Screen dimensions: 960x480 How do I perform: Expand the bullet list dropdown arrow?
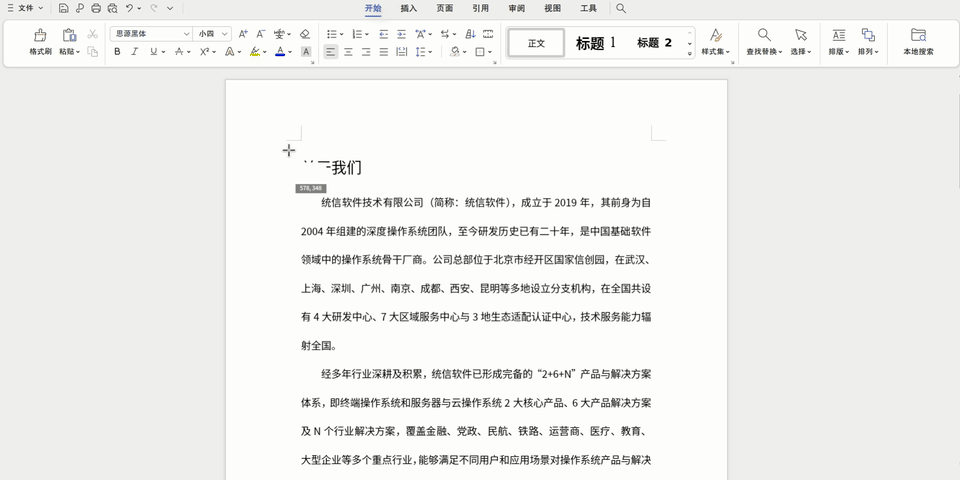click(342, 35)
